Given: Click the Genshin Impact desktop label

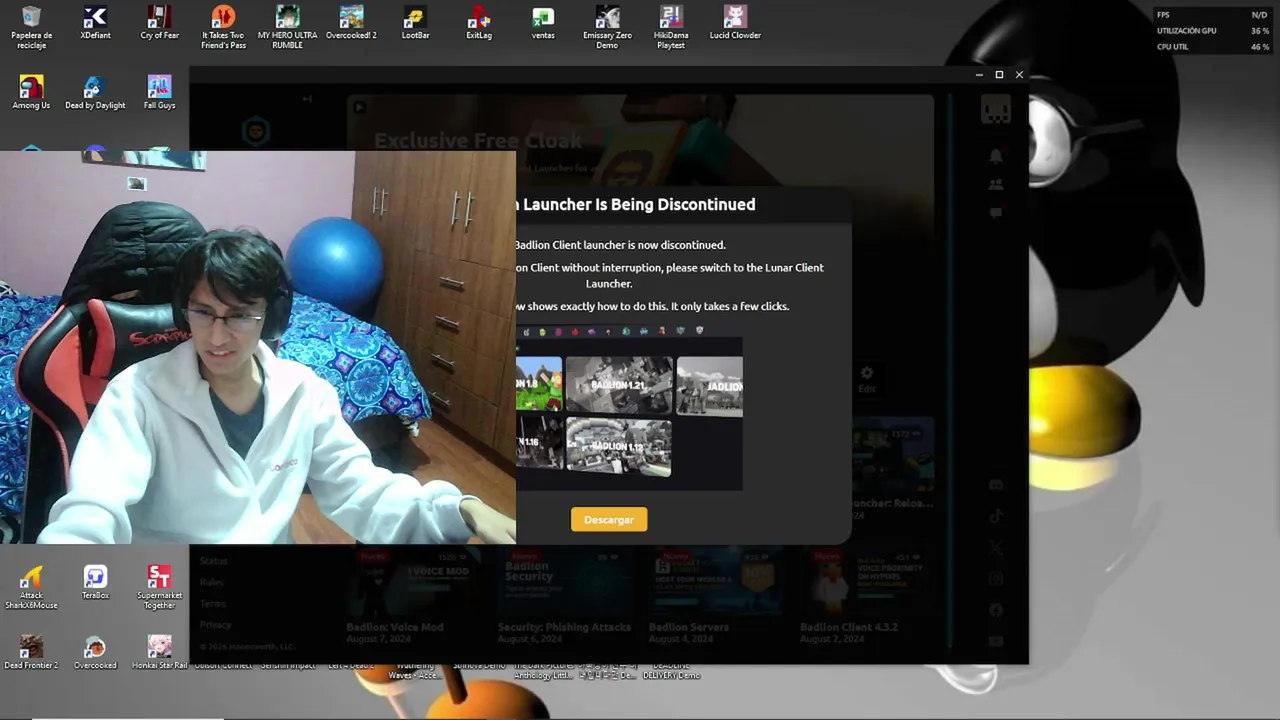Looking at the screenshot, I should 287,666.
